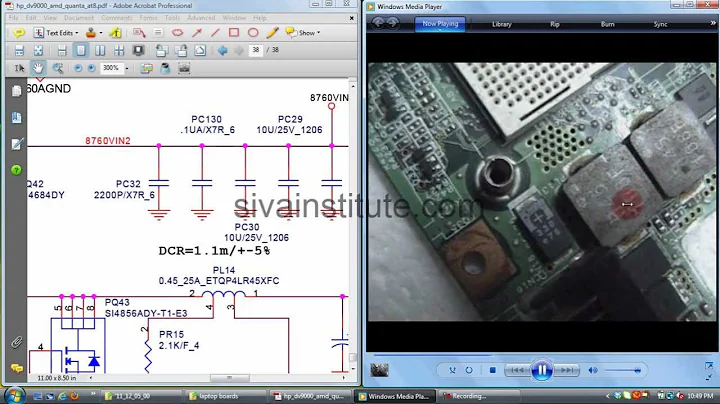Open the Pages navigation panel
This screenshot has height=404, width=720.
[17, 91]
